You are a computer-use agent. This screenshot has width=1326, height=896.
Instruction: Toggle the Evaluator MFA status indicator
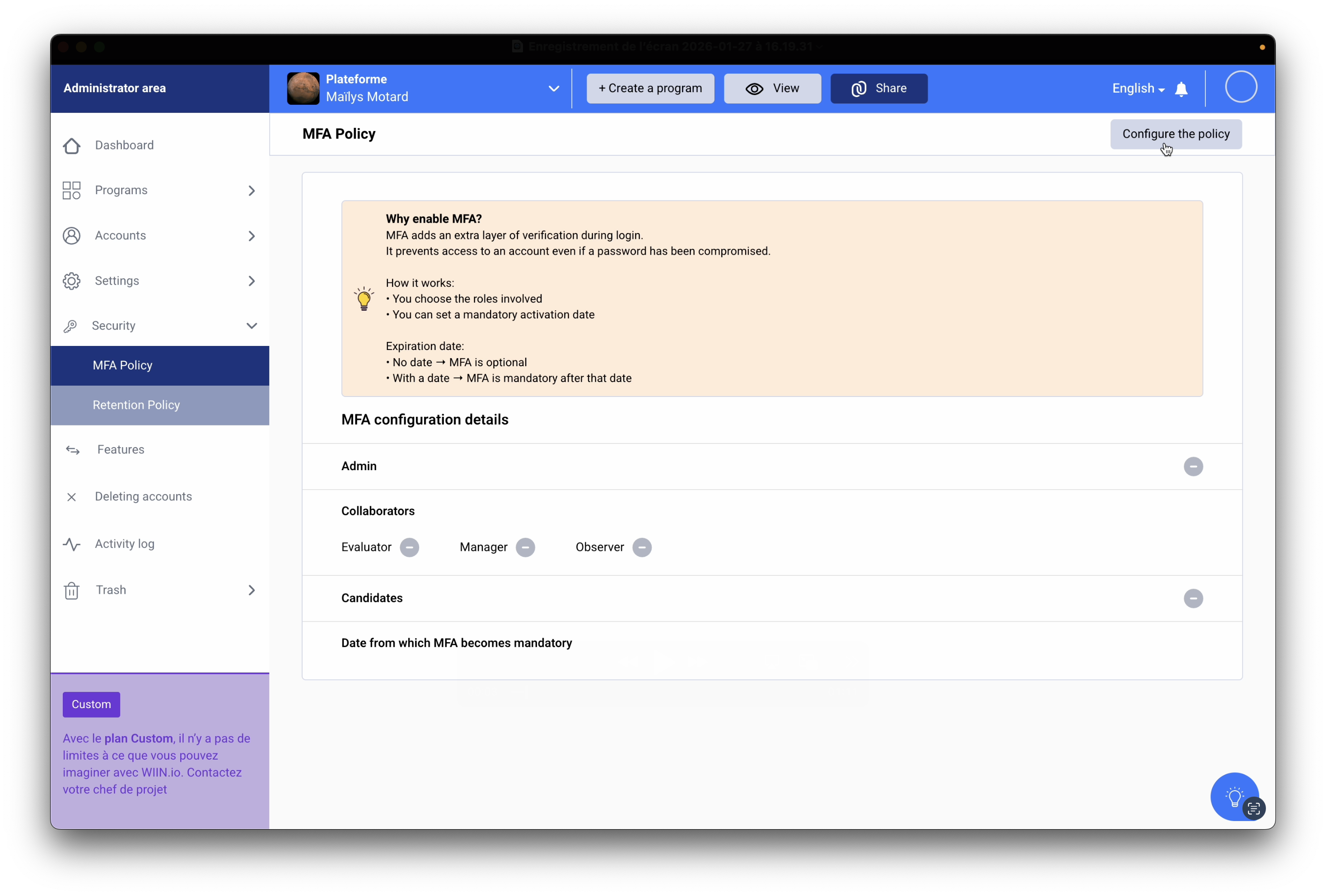409,547
